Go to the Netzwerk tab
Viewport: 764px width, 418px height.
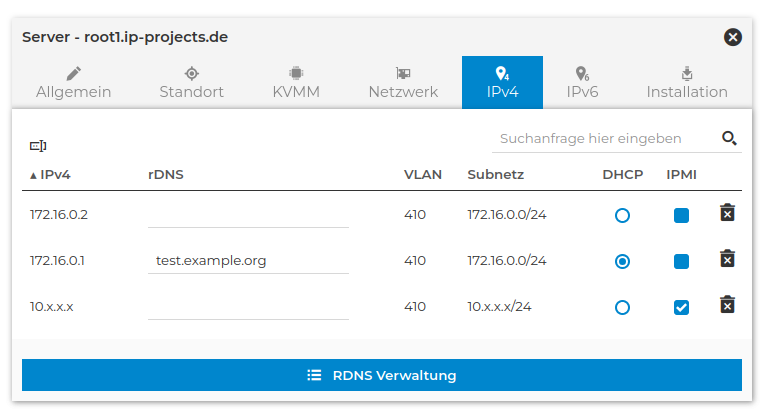click(x=403, y=83)
